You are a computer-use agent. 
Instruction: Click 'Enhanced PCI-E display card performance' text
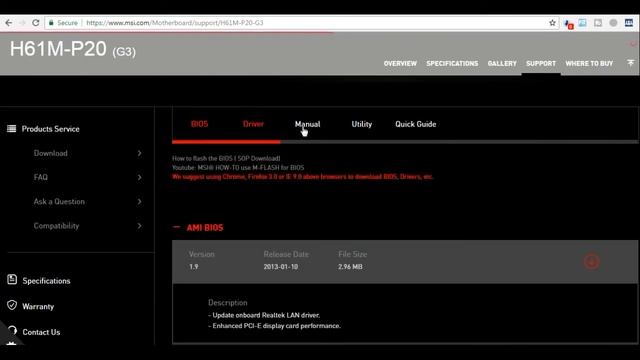pyautogui.click(x=274, y=326)
